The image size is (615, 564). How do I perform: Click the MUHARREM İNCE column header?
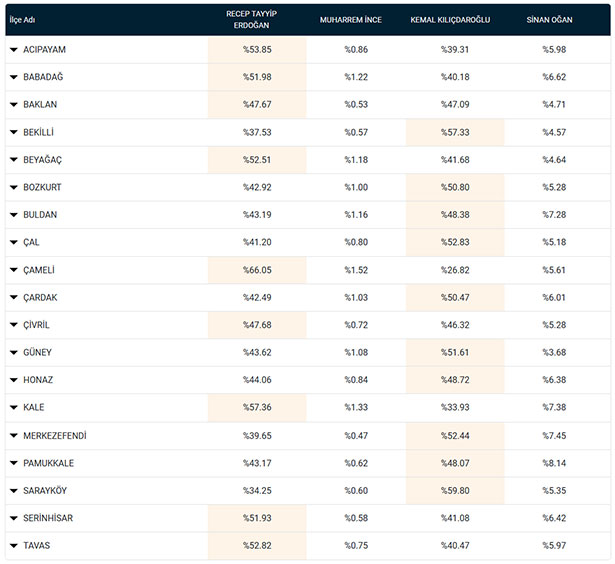pyautogui.click(x=351, y=20)
